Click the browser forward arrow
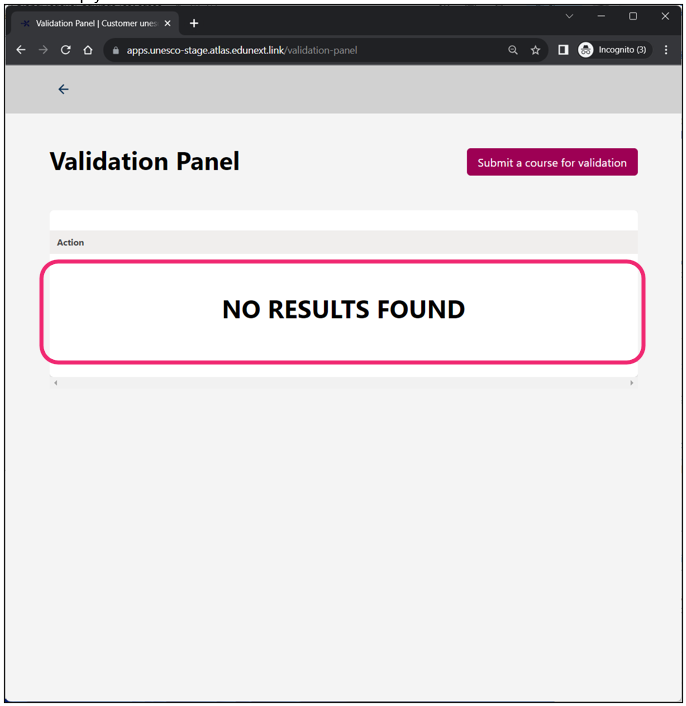686x706 pixels. [43, 50]
